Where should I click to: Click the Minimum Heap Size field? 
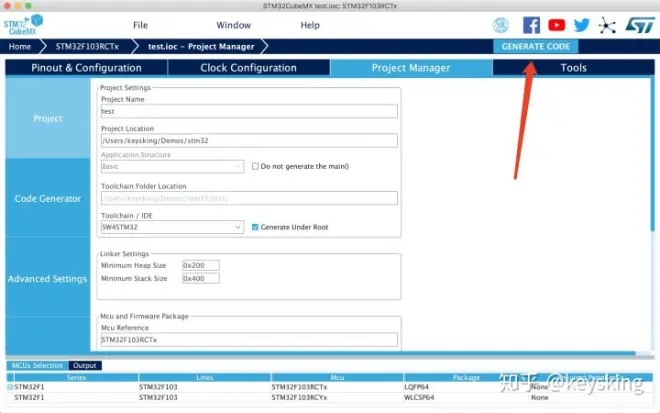pyautogui.click(x=201, y=265)
